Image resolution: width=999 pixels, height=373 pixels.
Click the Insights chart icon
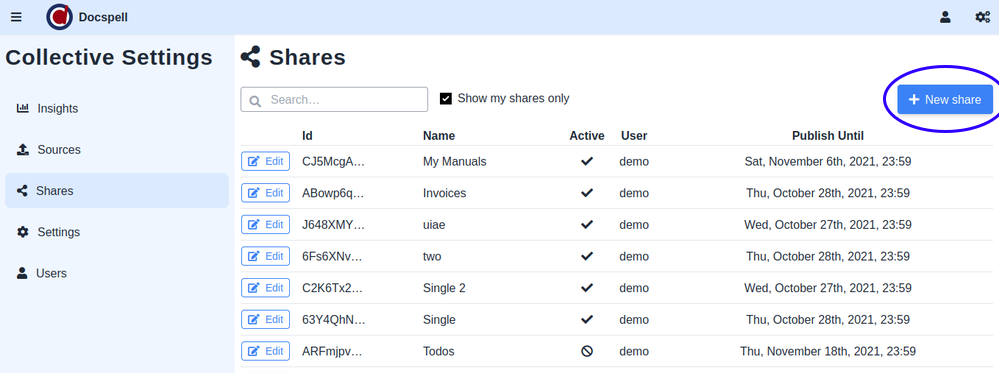[x=22, y=108]
